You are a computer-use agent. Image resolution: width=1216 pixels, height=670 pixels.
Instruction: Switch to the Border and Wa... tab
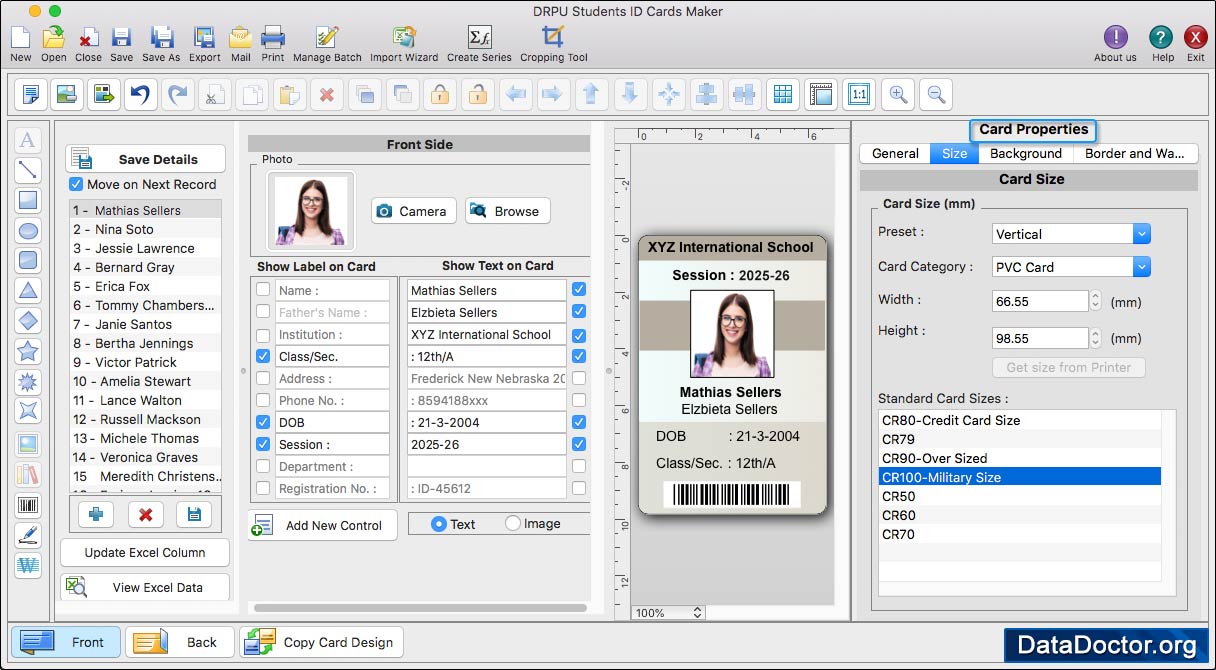coord(1135,153)
